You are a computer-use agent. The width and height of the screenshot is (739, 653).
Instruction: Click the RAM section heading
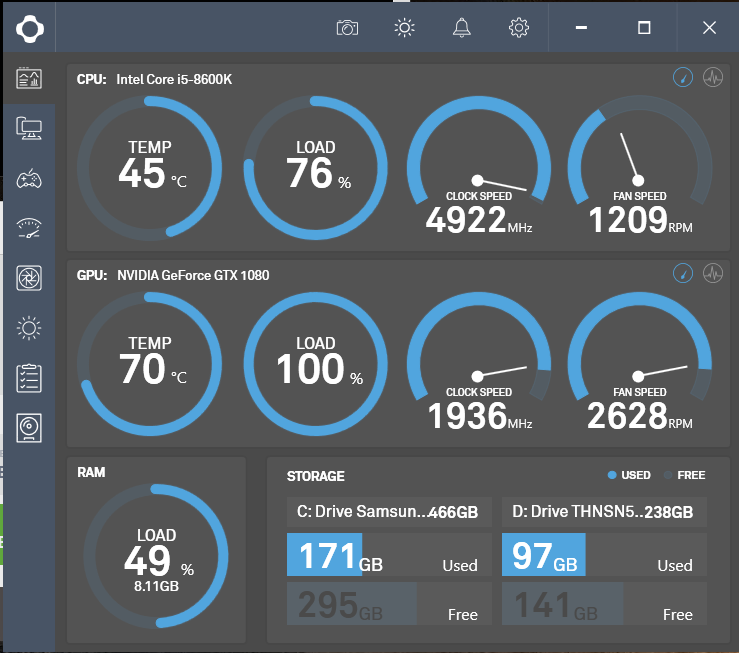coord(91,472)
